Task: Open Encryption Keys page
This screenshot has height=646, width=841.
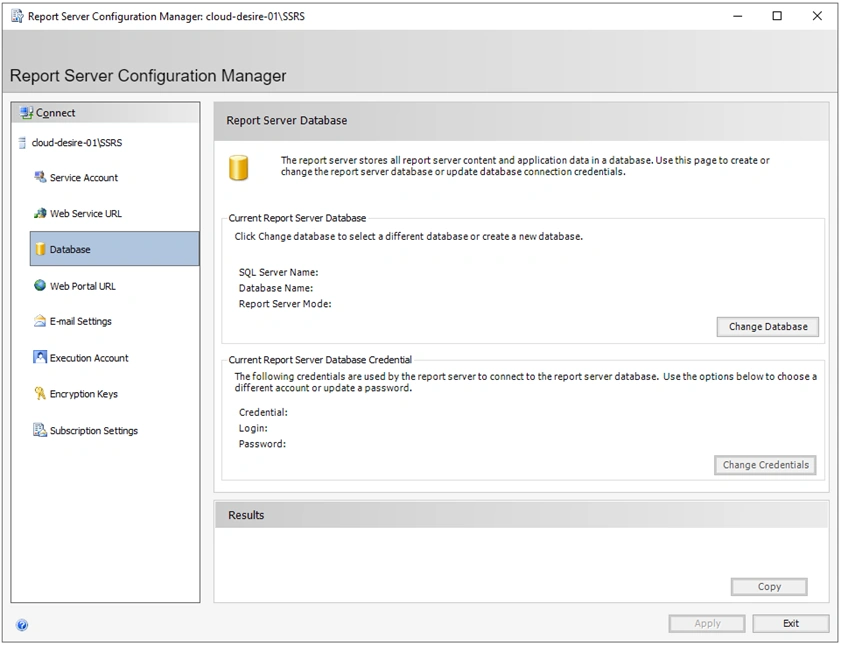Action: coord(84,394)
